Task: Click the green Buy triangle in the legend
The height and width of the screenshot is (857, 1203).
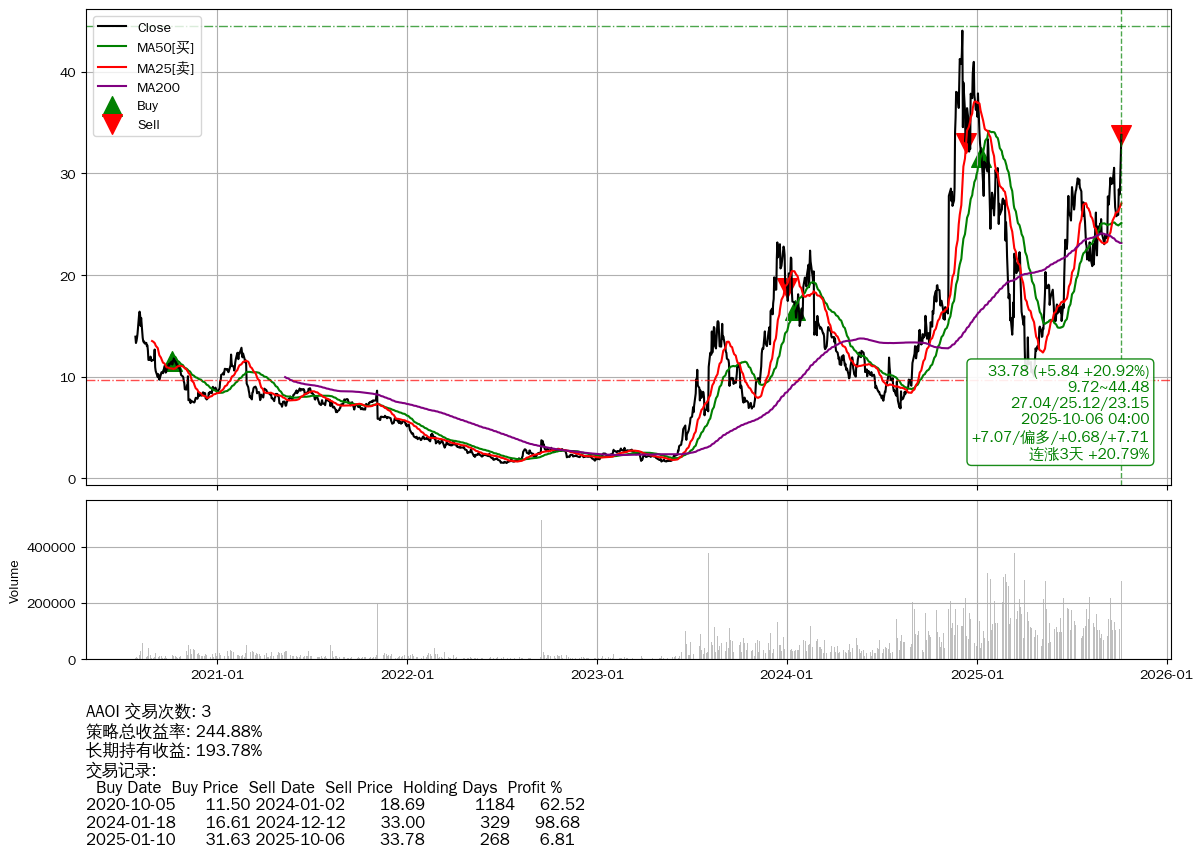Action: click(x=113, y=105)
